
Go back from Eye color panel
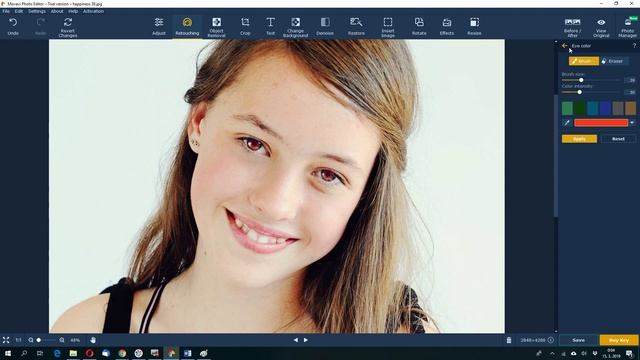point(564,46)
